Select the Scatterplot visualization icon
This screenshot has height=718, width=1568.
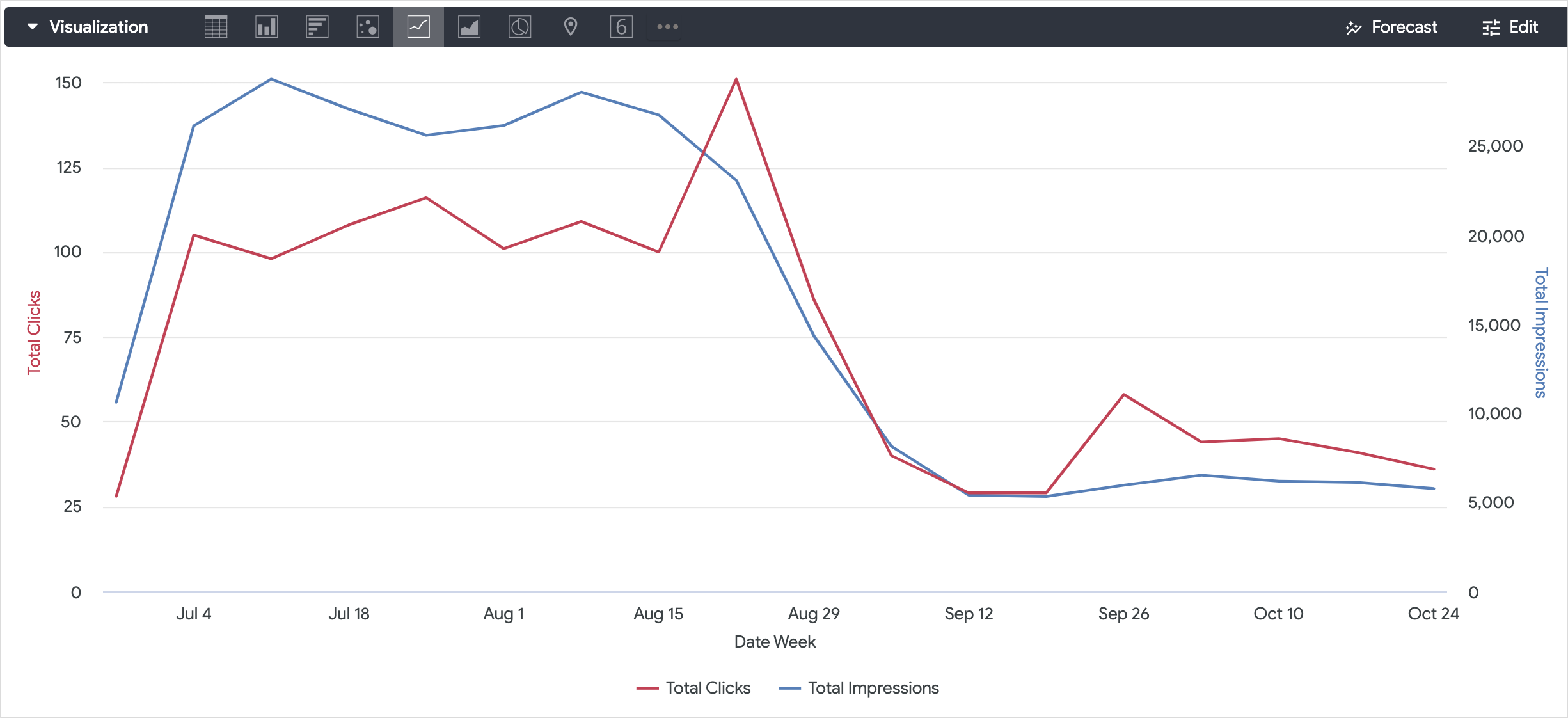(x=368, y=27)
